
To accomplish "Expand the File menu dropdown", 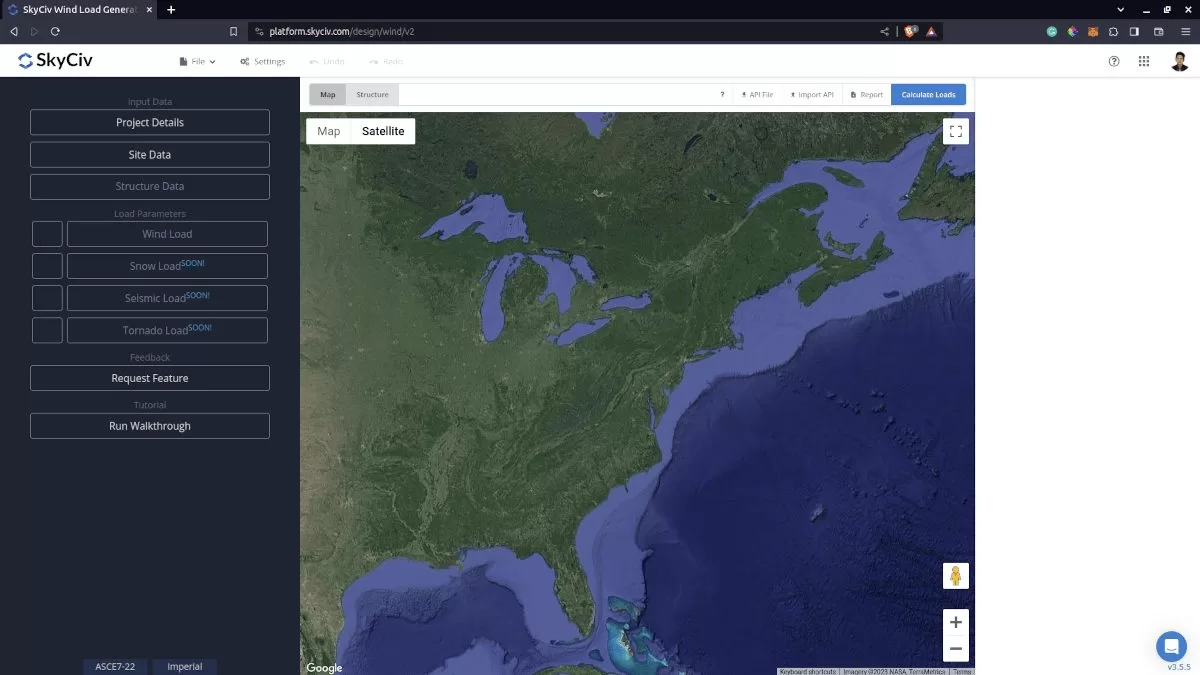I will (197, 61).
